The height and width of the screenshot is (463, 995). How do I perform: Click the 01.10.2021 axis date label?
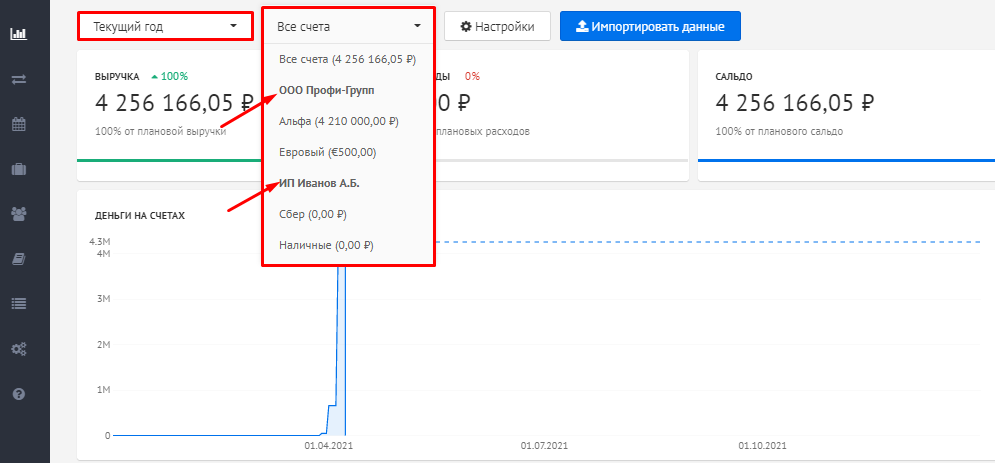pyautogui.click(x=762, y=446)
